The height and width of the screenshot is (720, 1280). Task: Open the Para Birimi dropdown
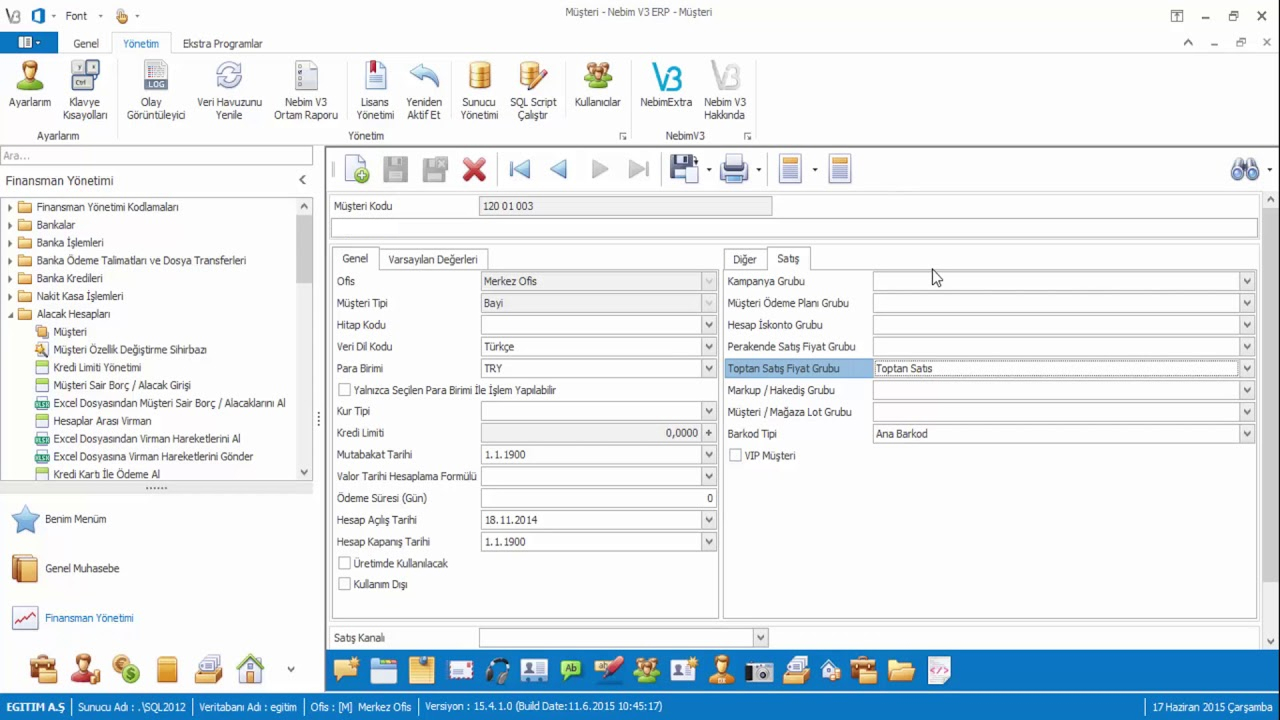coord(708,368)
